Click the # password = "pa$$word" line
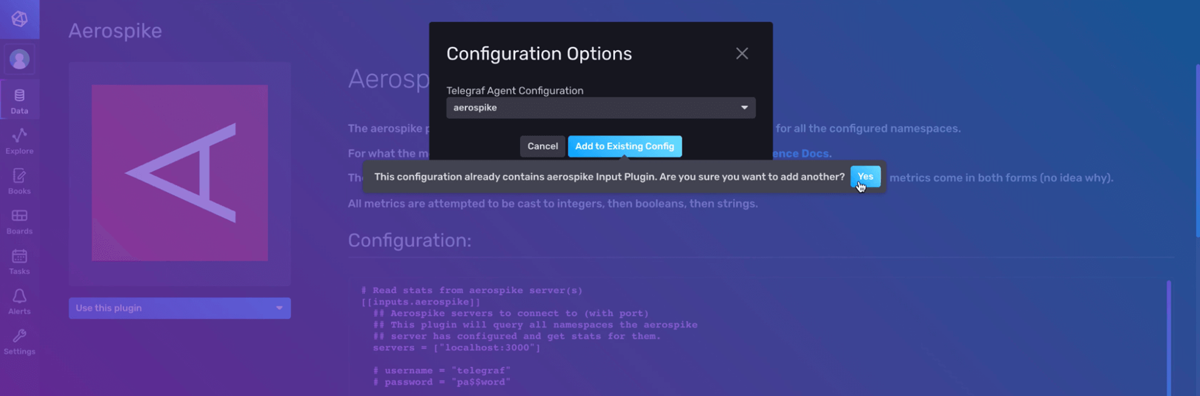Screen dimensions: 1200x396 click(x=442, y=382)
